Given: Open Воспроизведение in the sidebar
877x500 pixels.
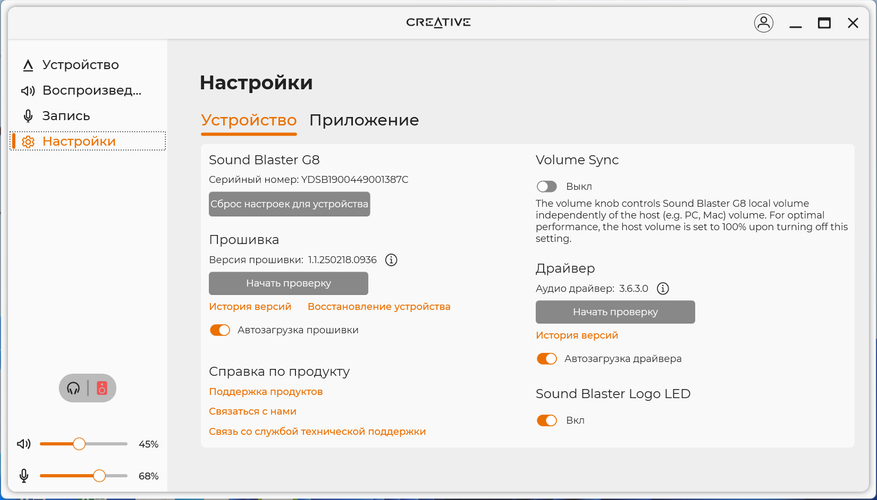Looking at the screenshot, I should [87, 91].
